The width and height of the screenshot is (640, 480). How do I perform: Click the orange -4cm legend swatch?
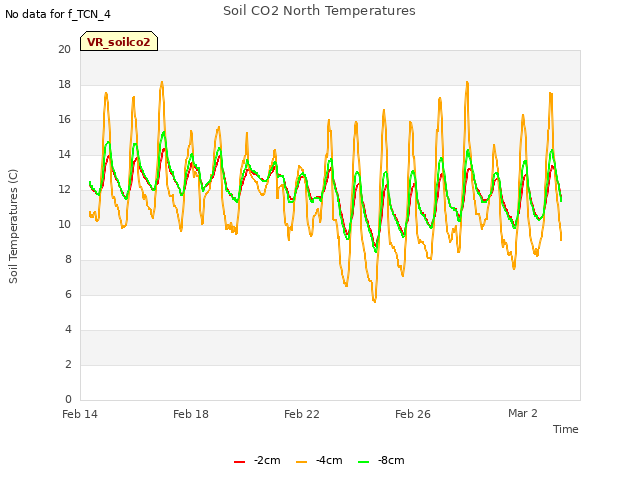pos(301,462)
